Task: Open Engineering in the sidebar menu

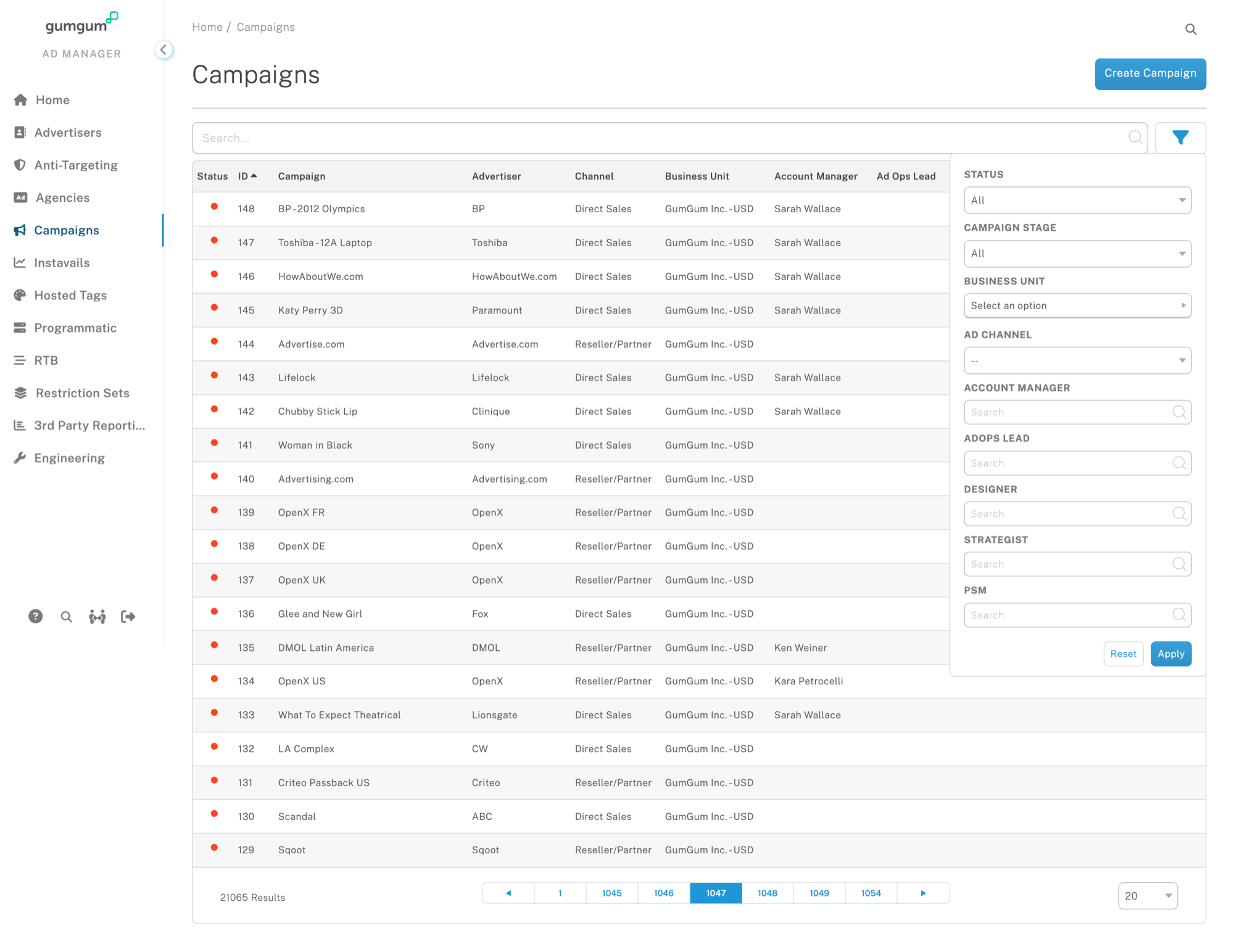Action: tap(70, 458)
